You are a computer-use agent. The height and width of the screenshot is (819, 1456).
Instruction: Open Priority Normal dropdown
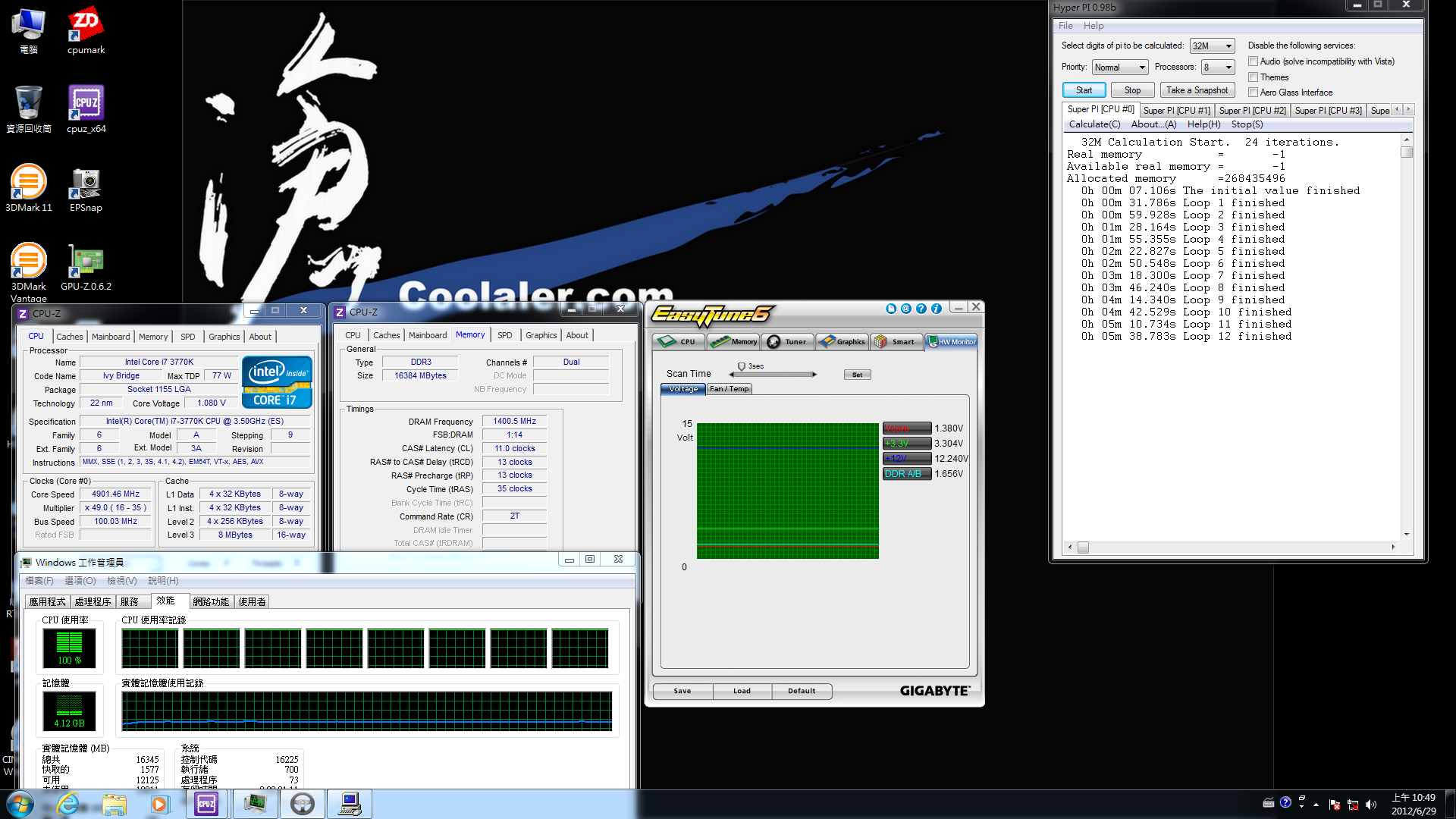pos(1120,67)
